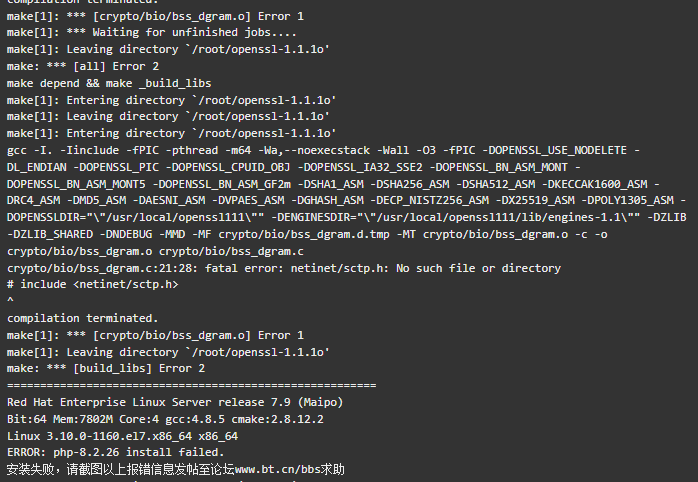The width and height of the screenshot is (698, 482).
Task: Click the 'Waiting for unfinished jobs' line
Action: (x=151, y=32)
